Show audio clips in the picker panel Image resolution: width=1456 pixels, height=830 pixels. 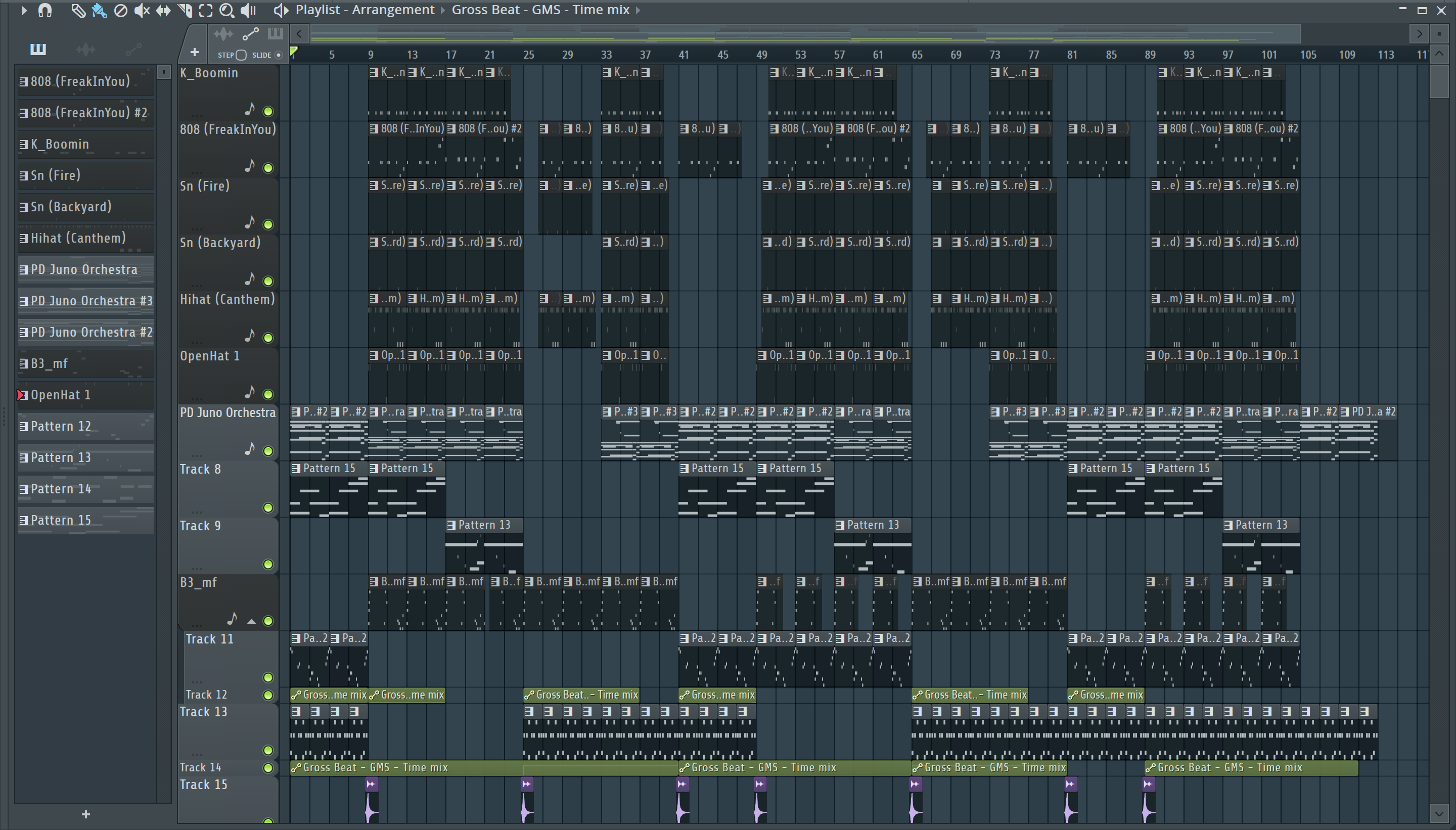pyautogui.click(x=85, y=50)
